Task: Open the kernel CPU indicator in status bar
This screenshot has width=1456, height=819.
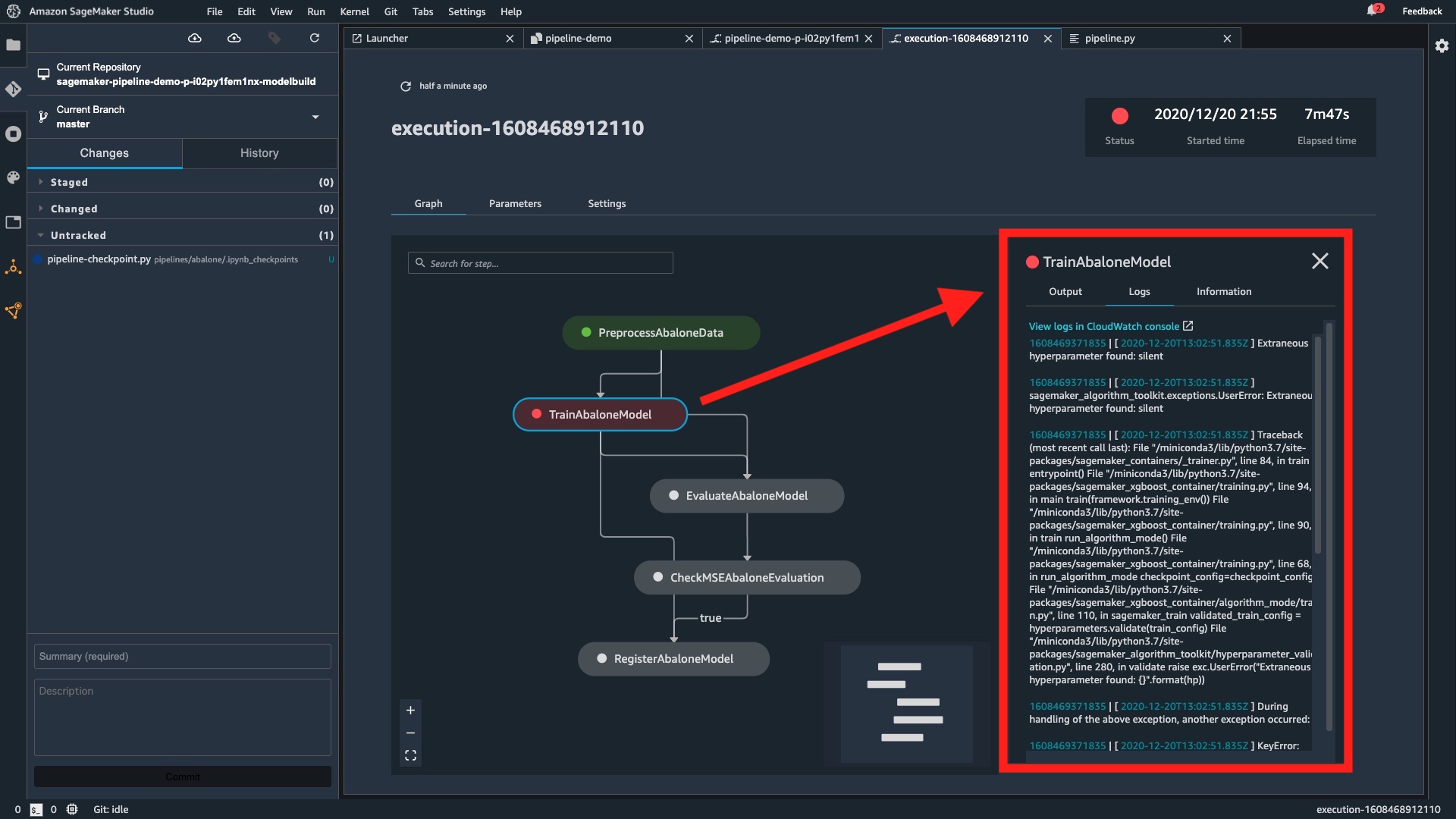Action: 72,809
